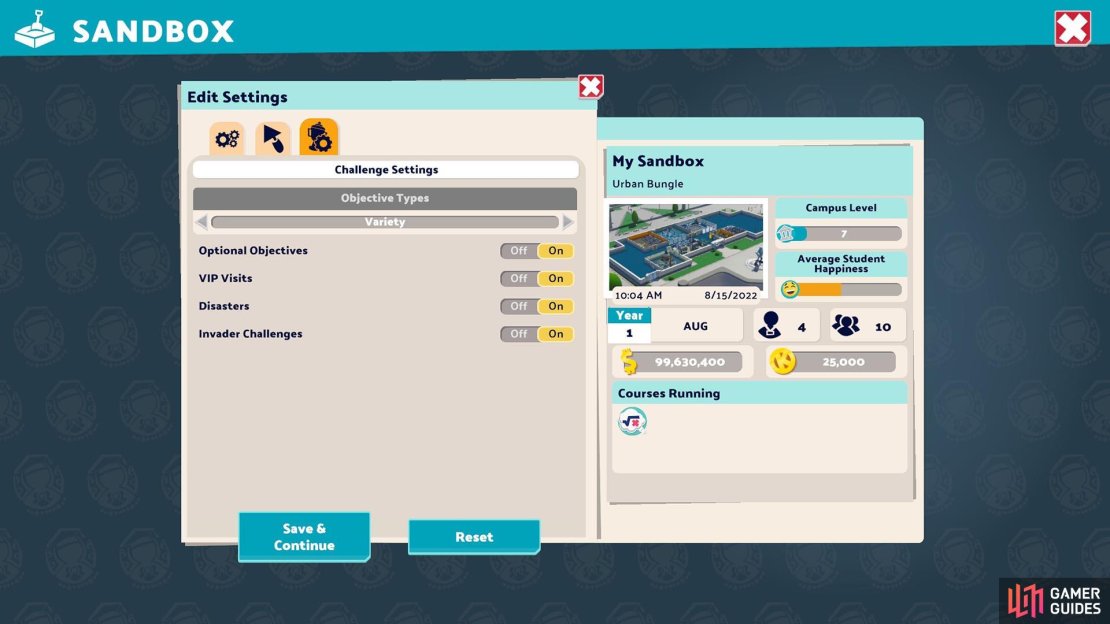This screenshot has width=1110, height=624.
Task: Turn Invader Challenges On
Action: pos(556,334)
